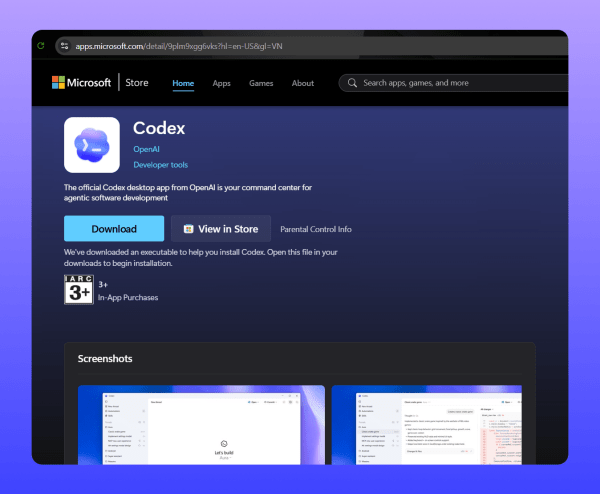Click the Download button
Screen dimensions: 600x494
pos(114,229)
